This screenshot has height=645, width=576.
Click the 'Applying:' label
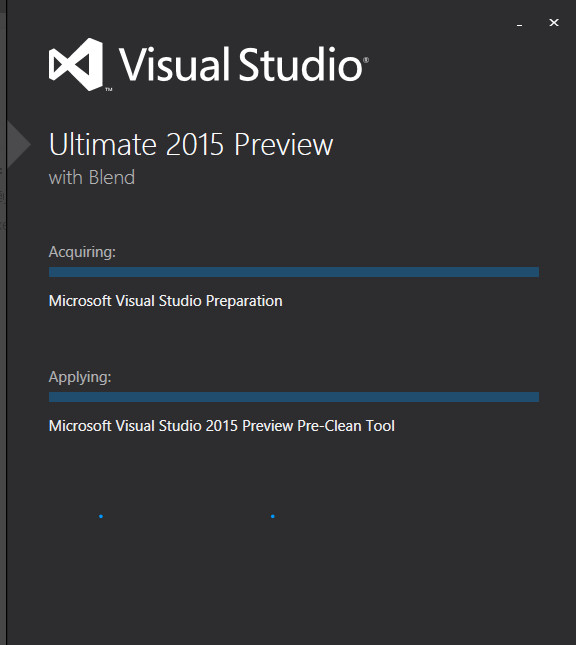coord(80,377)
